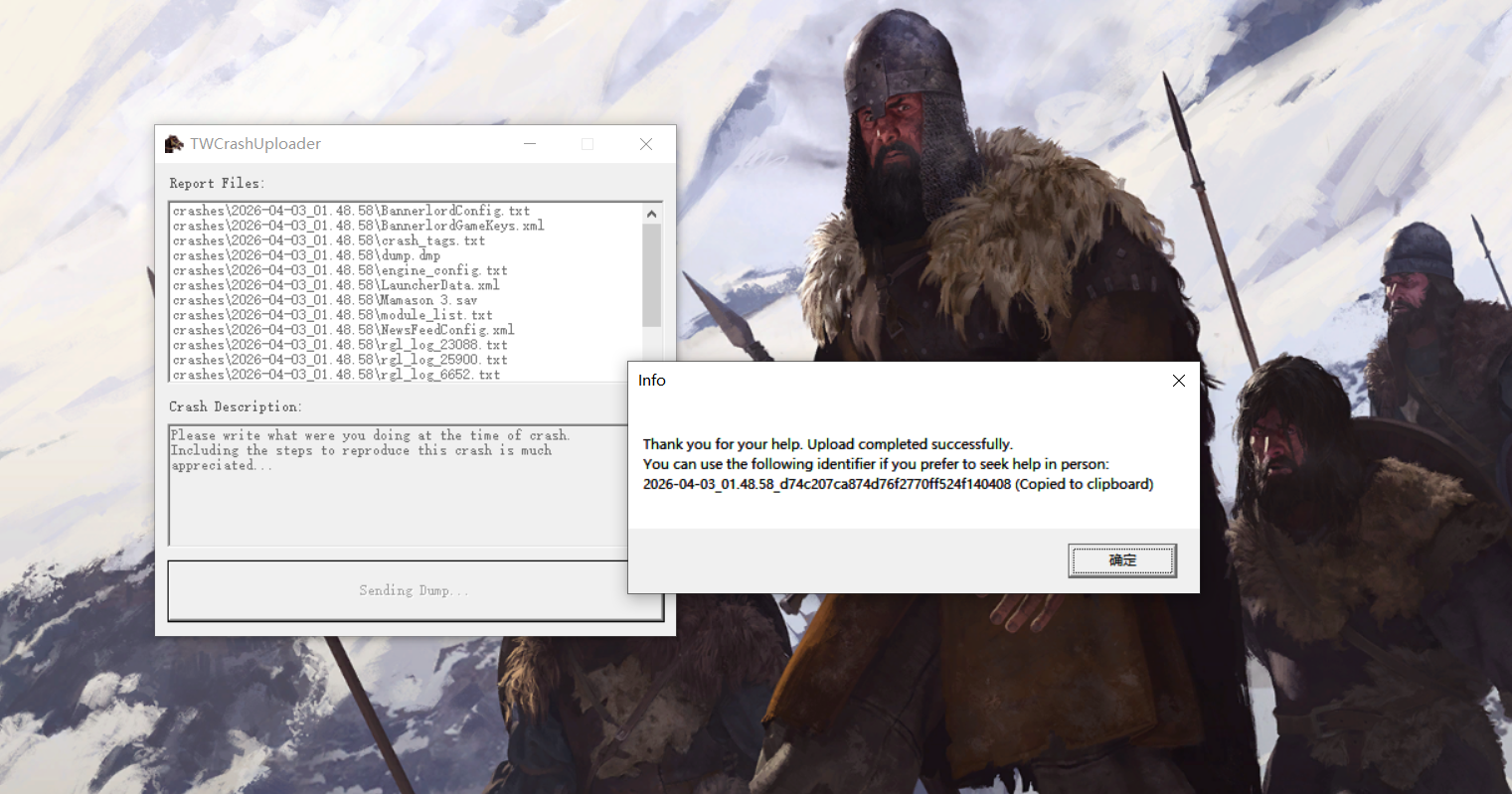1512x794 pixels.
Task: Click the Report Files scrollbar up arrow
Action: [x=652, y=214]
